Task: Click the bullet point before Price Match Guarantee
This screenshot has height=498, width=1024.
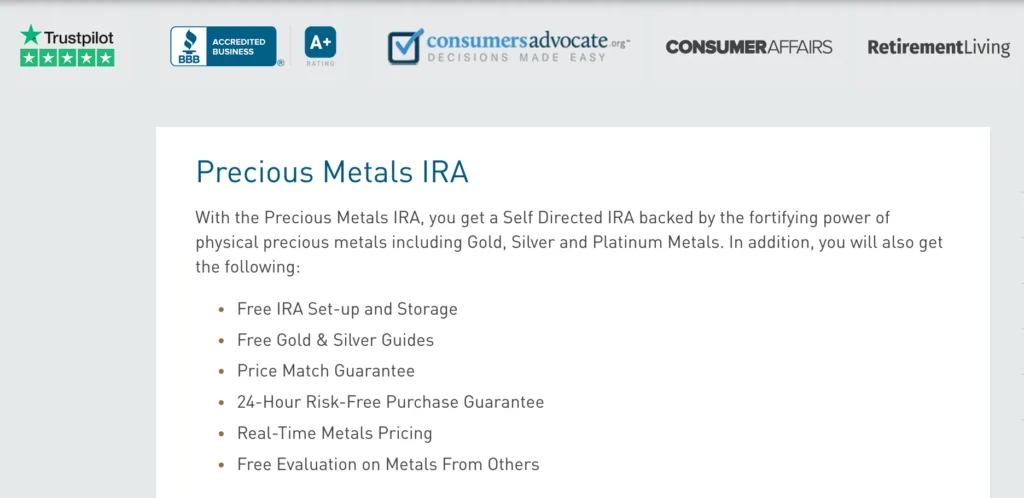Action: (222, 371)
